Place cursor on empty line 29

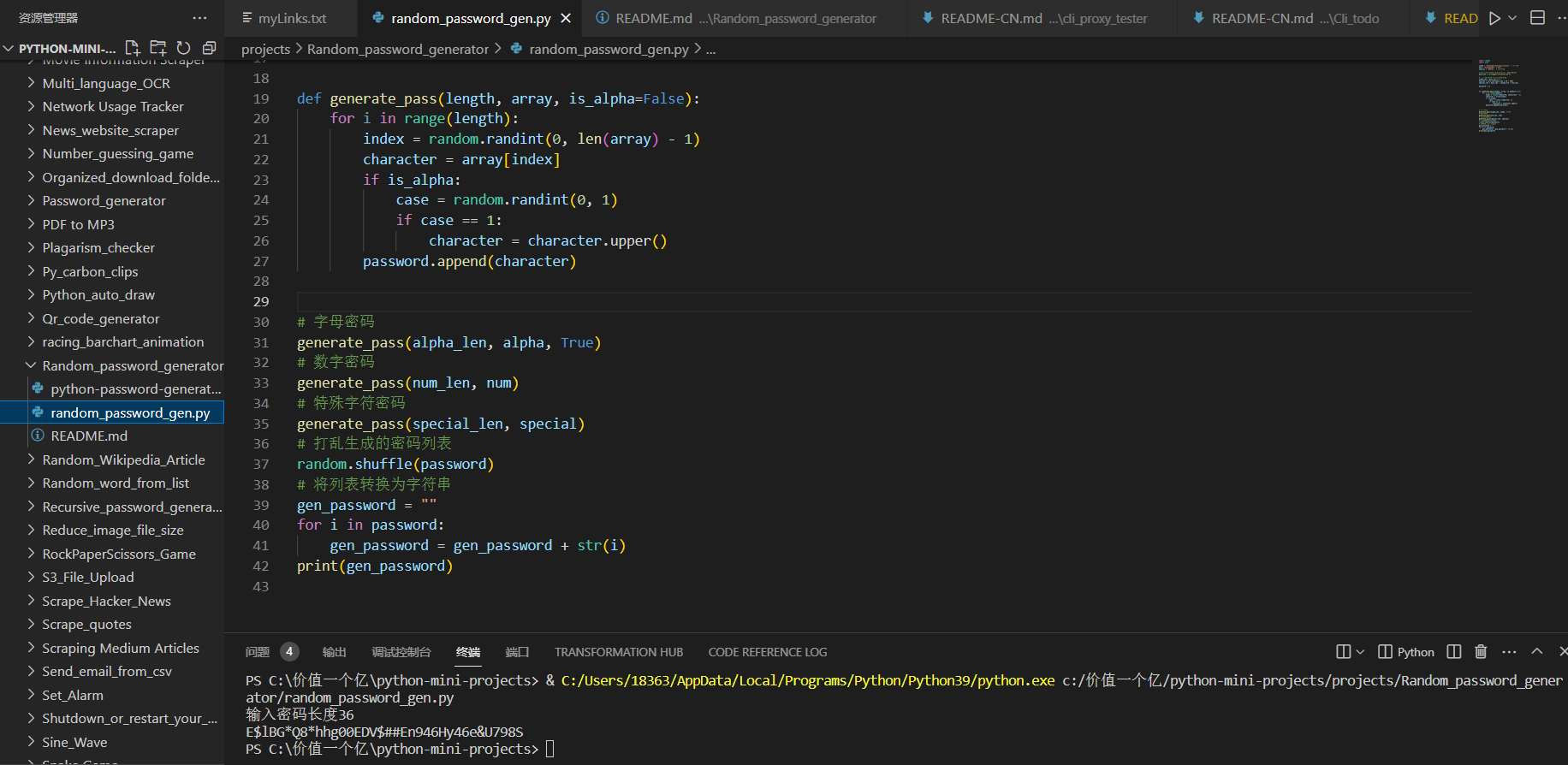click(x=884, y=301)
